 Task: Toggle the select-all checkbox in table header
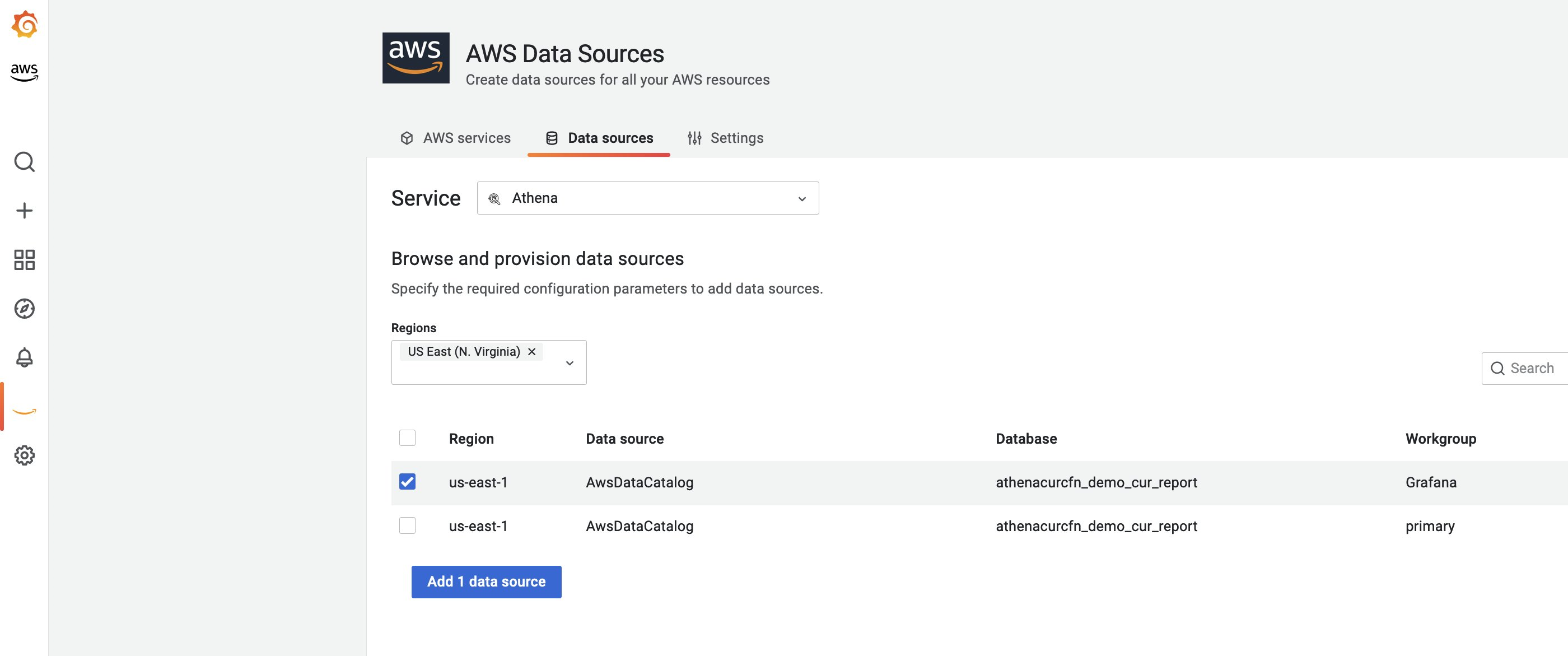click(x=407, y=438)
